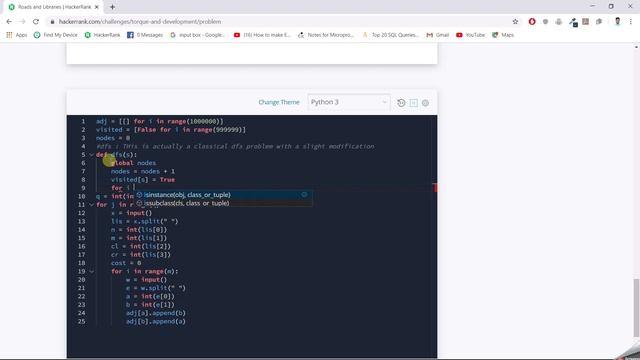This screenshot has height=360, width=640.
Task: Open Maps bookmark
Action: click(503, 35)
